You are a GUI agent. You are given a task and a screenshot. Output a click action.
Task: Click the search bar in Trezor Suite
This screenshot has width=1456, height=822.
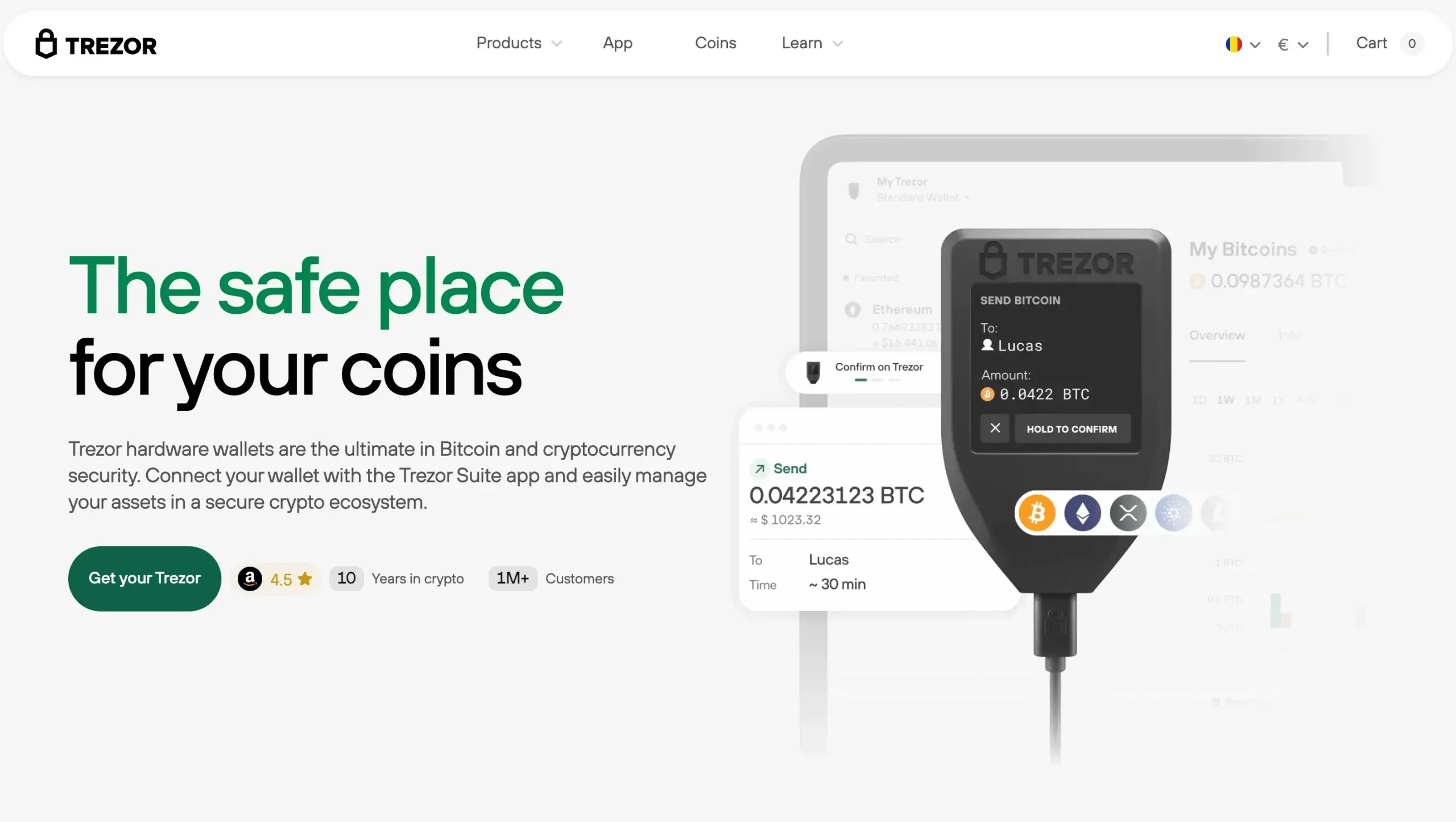coord(881,239)
